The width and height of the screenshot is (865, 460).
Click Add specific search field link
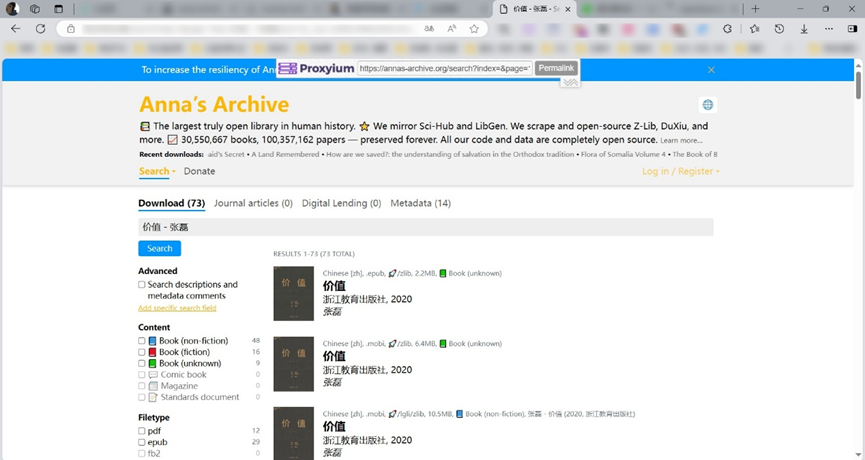pyautogui.click(x=177, y=308)
